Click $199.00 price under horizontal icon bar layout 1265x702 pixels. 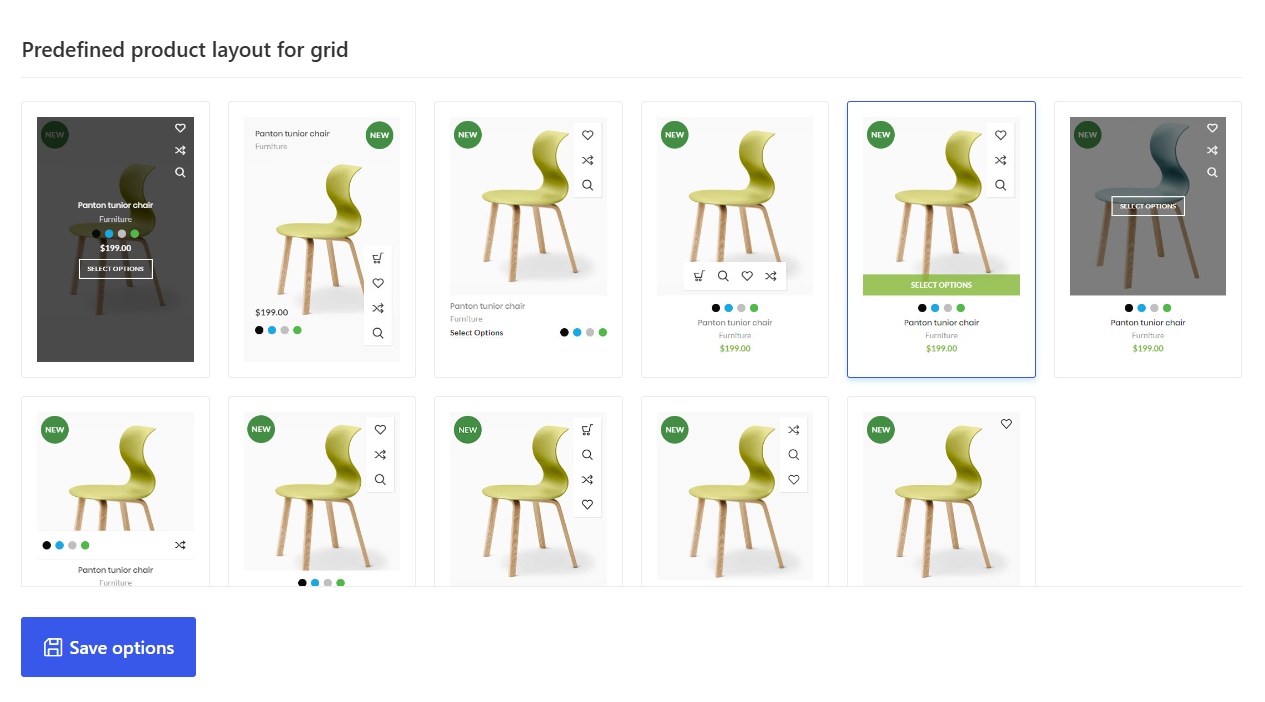tap(735, 348)
